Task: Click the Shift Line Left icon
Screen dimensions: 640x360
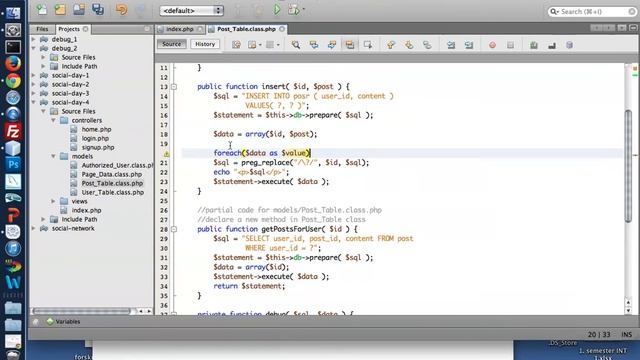Action: [x=451, y=45]
